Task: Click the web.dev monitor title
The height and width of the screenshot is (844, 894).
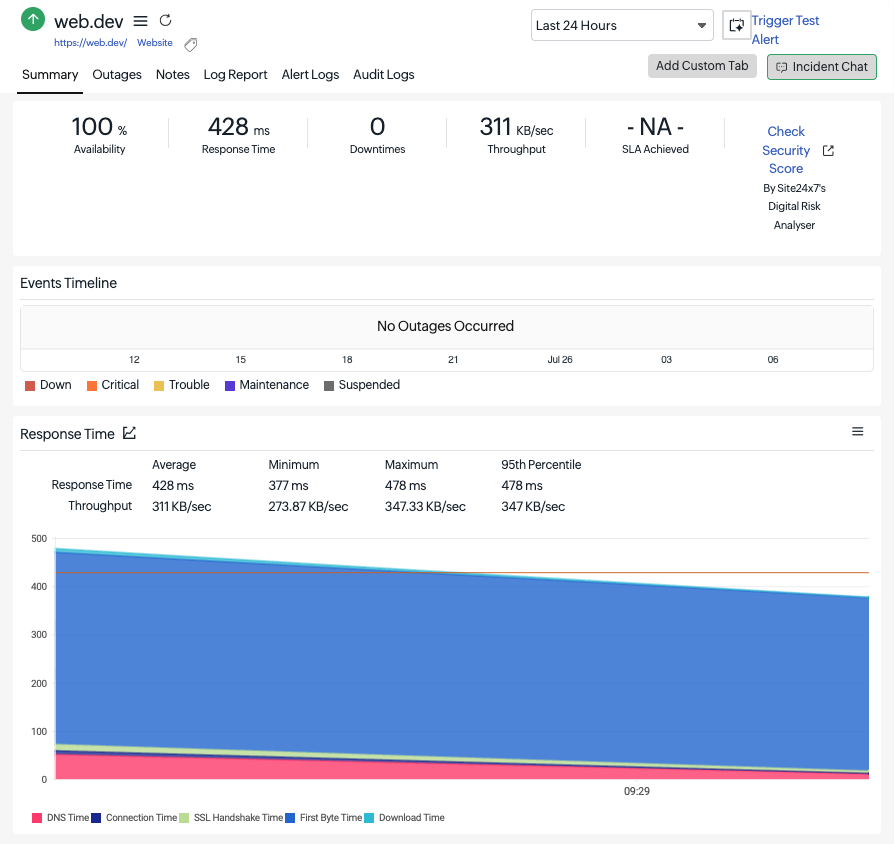Action: tap(88, 22)
